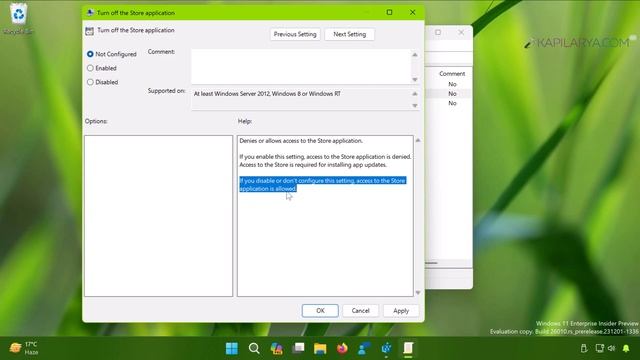Viewport: 640px width, 360px height.
Task: Click first 'No' cell in background window
Action: tap(452, 84)
